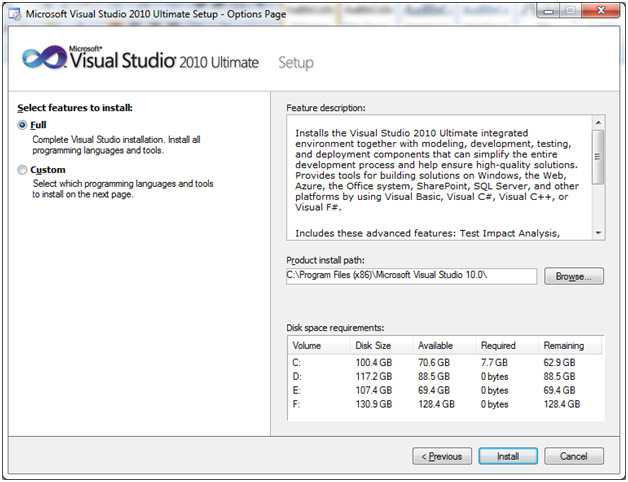Click the Install button
The height and width of the screenshot is (482, 628).
click(x=508, y=456)
